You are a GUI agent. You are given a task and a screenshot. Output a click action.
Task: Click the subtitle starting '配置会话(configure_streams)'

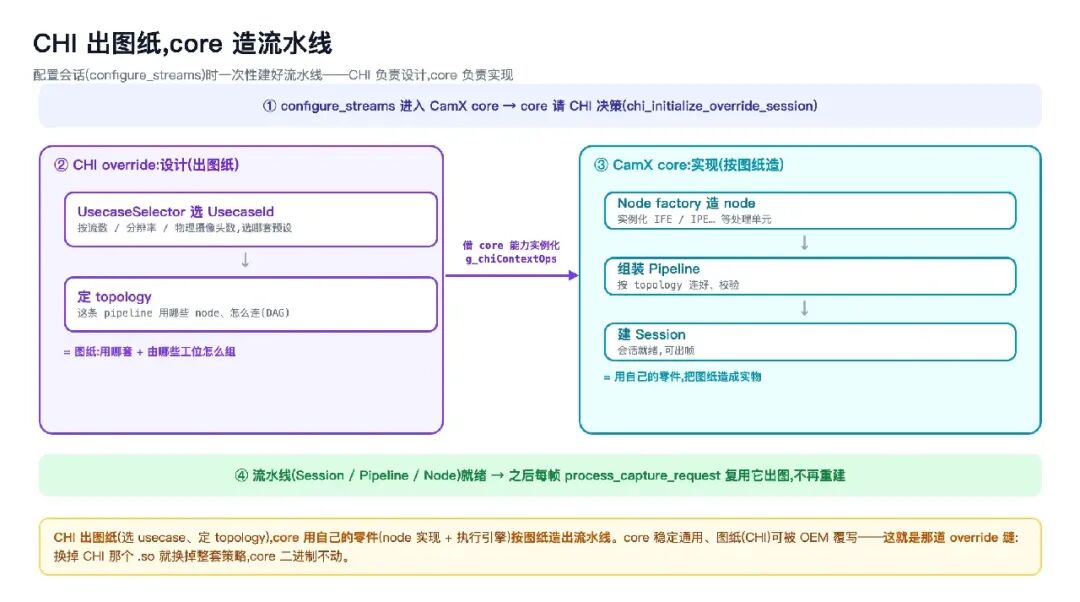[x=273, y=75]
